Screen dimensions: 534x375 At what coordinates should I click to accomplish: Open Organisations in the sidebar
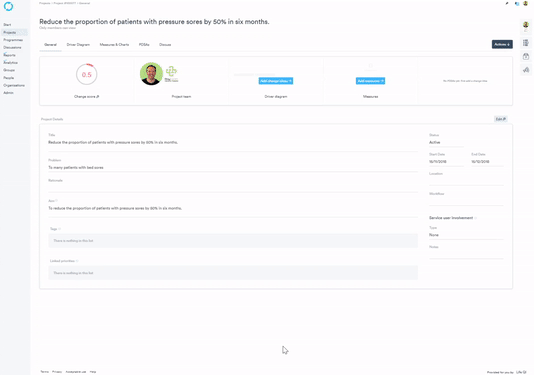coord(14,85)
